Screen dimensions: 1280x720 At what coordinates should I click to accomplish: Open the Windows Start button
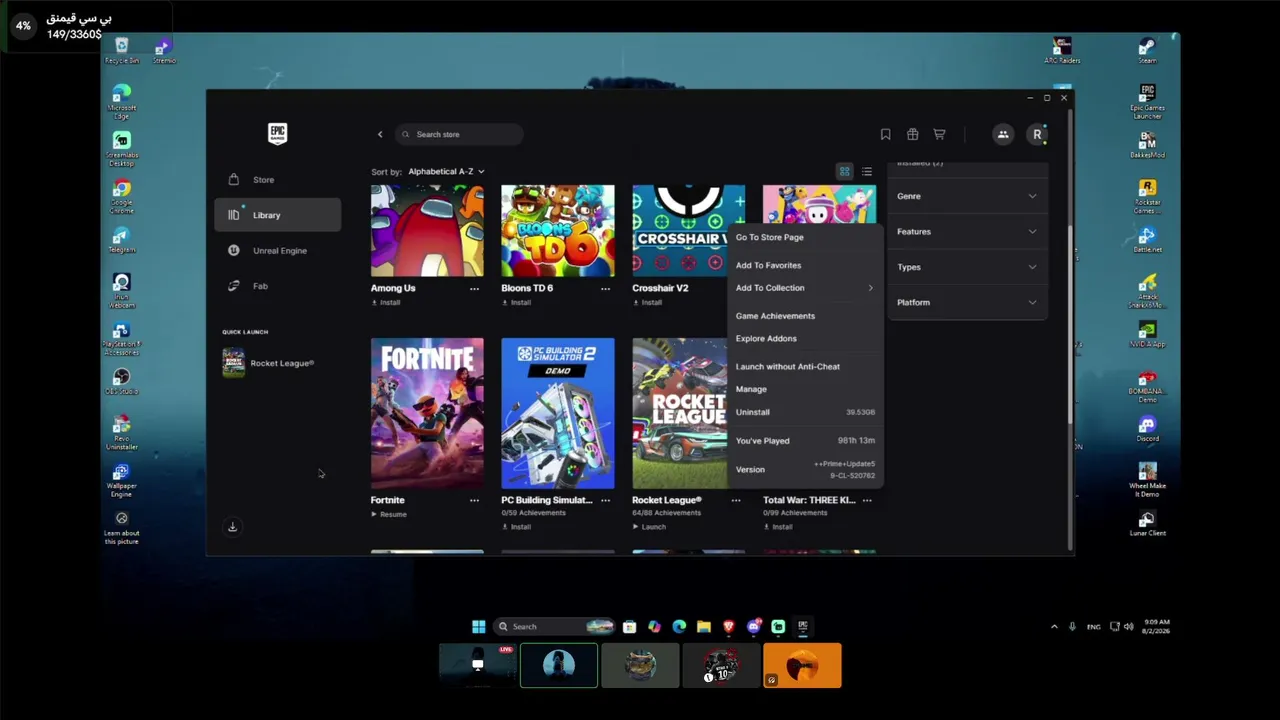pyautogui.click(x=478, y=627)
